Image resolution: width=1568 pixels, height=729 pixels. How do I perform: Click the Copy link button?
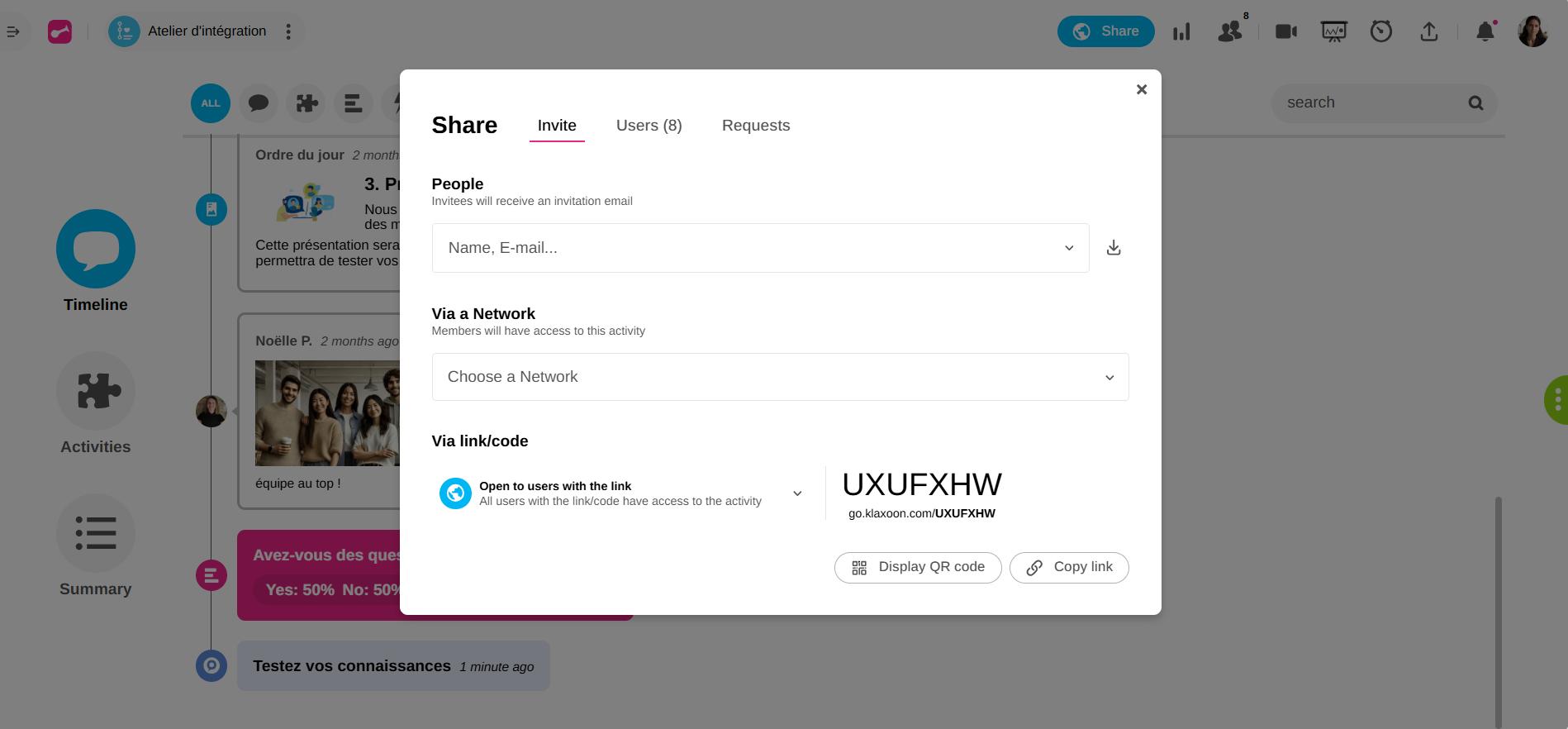1069,567
